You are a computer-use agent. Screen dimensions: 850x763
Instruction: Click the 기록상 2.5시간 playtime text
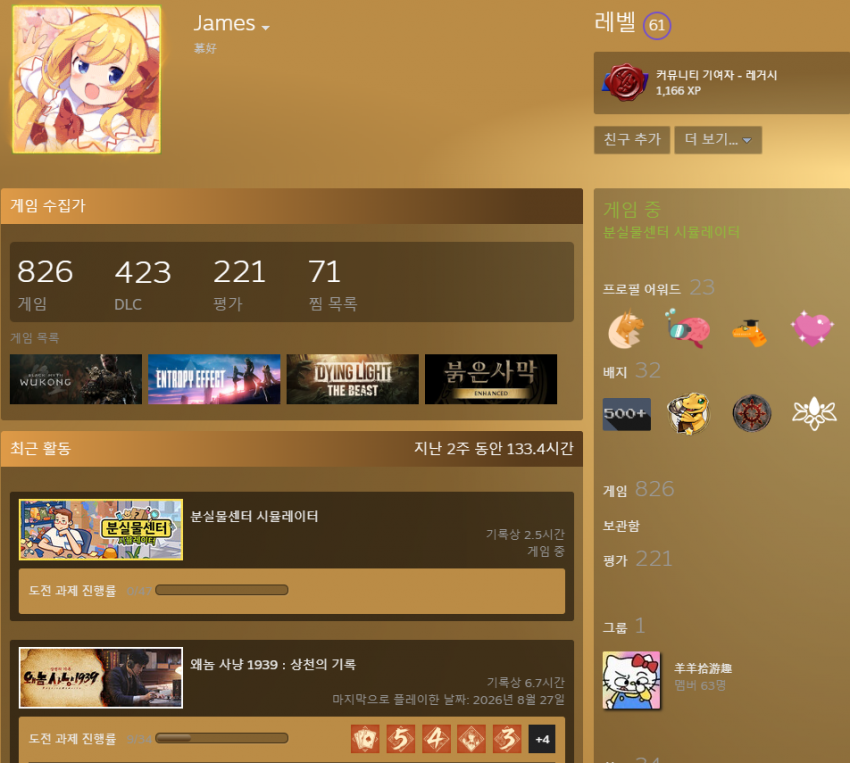[525, 534]
